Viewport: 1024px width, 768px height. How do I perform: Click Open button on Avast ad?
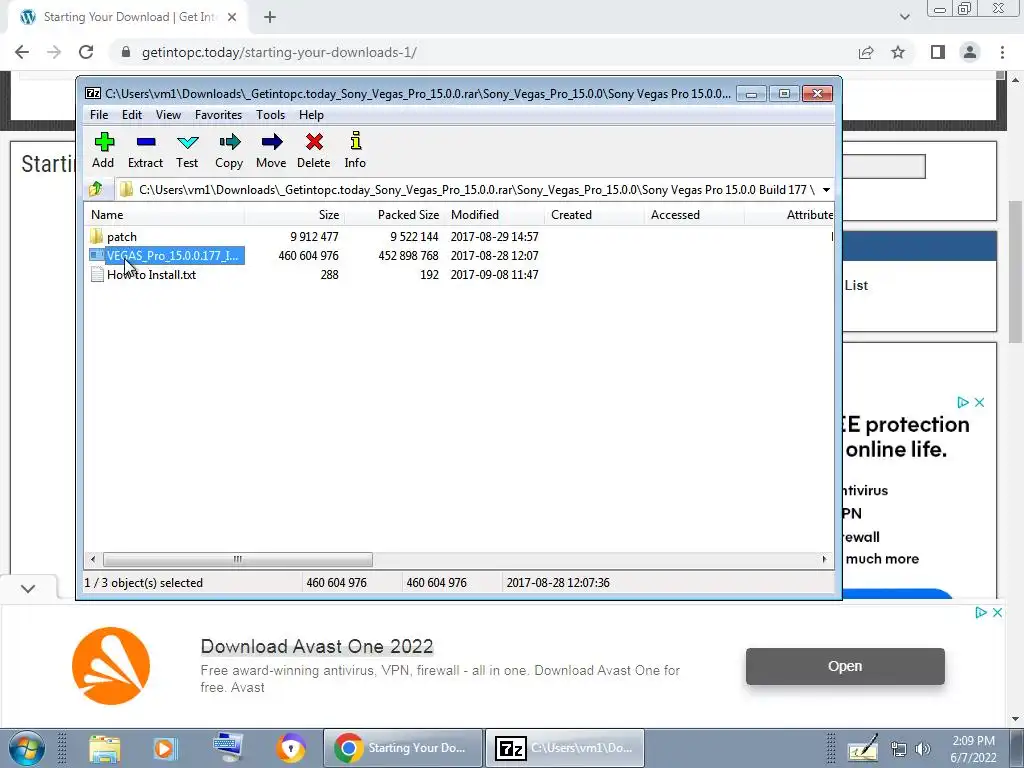pyautogui.click(x=845, y=666)
